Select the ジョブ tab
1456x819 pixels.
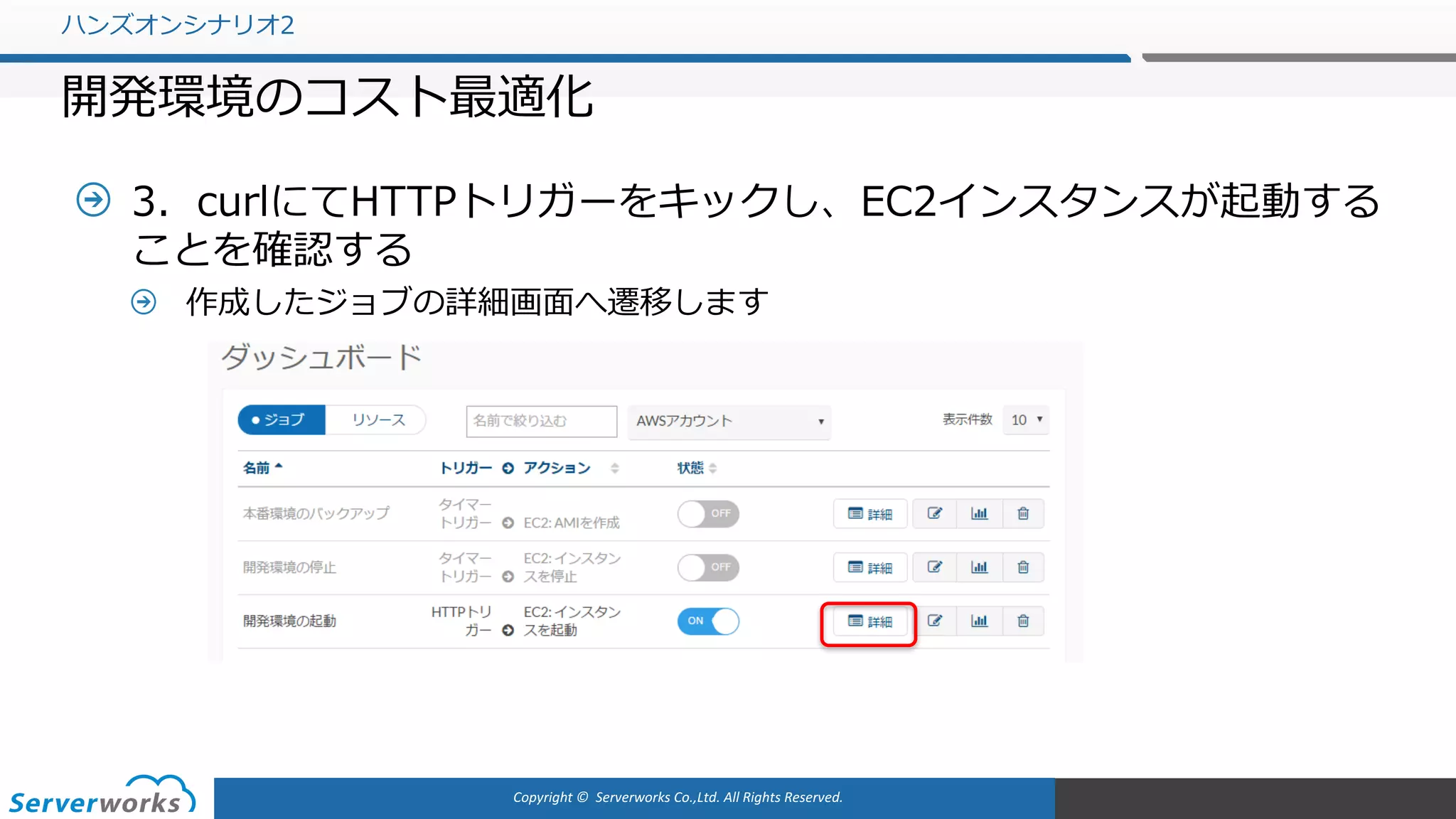(282, 420)
